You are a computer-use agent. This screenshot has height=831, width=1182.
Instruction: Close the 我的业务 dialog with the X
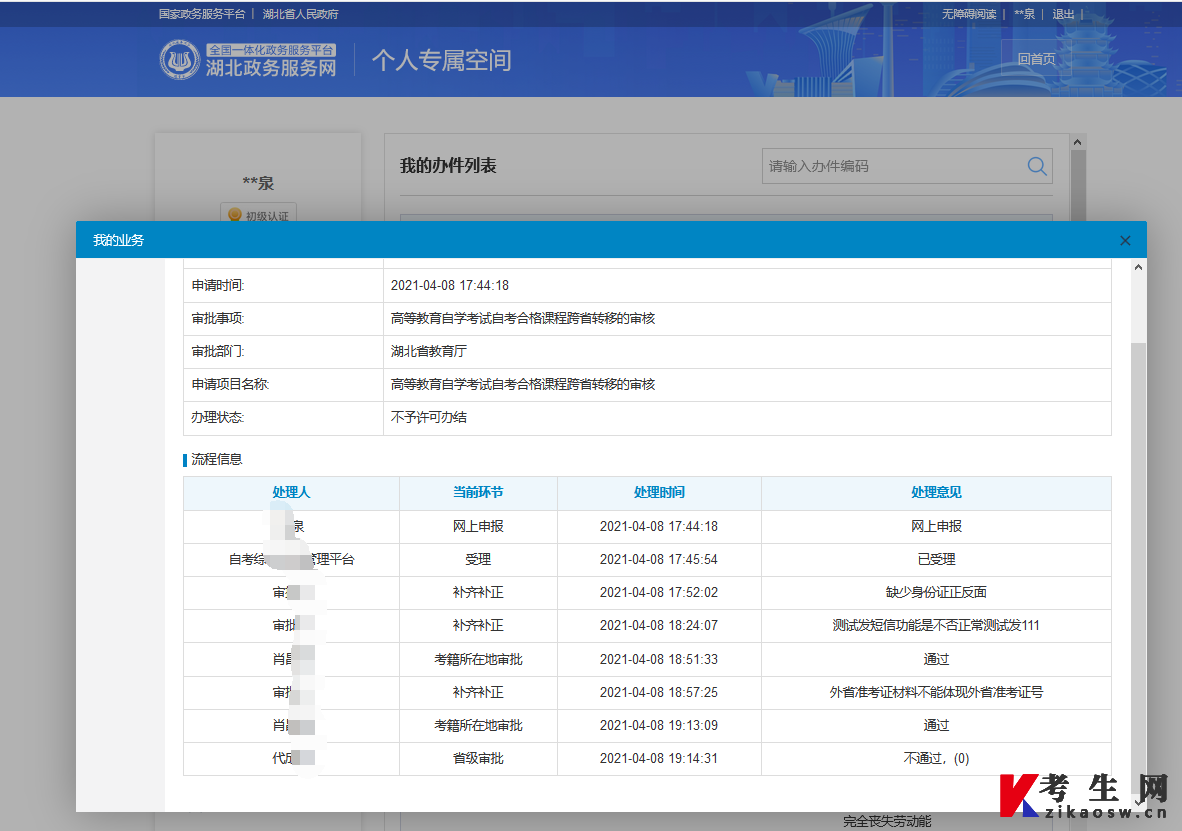pyautogui.click(x=1125, y=241)
